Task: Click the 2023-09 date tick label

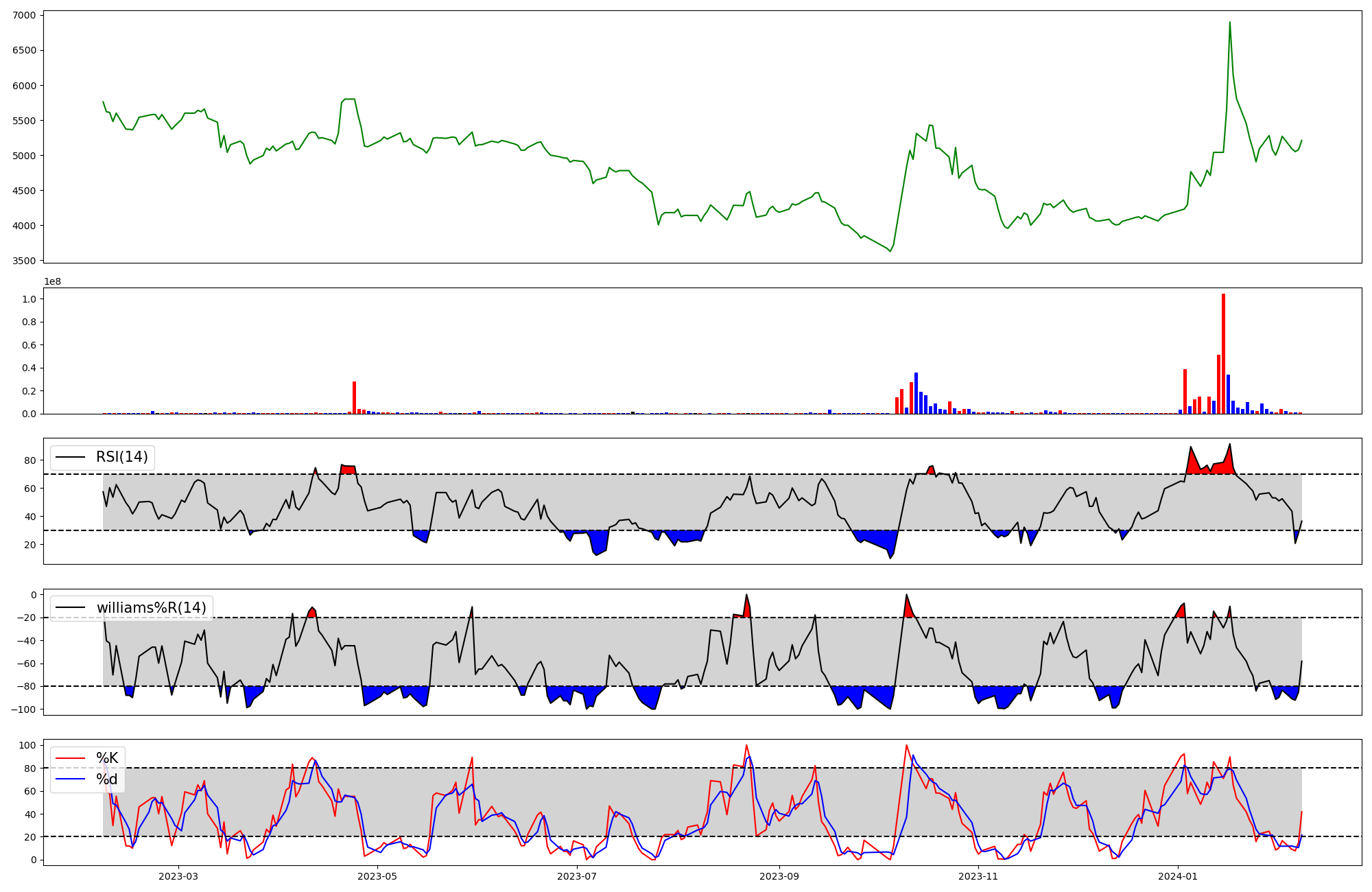Action: click(779, 876)
